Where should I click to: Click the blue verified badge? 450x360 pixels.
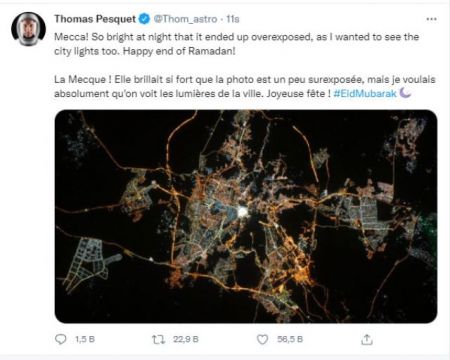(144, 19)
